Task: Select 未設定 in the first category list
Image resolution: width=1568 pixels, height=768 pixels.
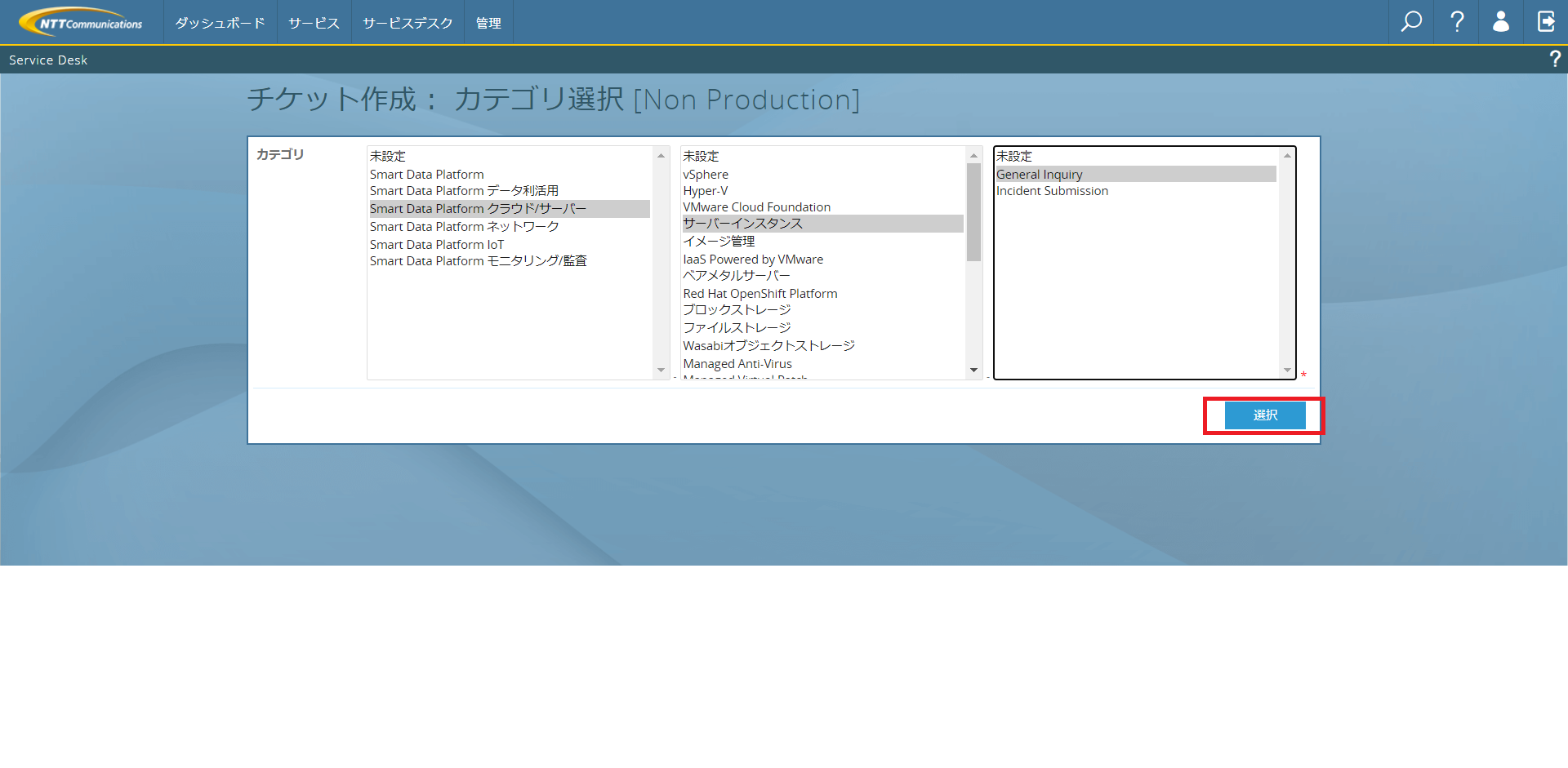Action: click(x=510, y=156)
